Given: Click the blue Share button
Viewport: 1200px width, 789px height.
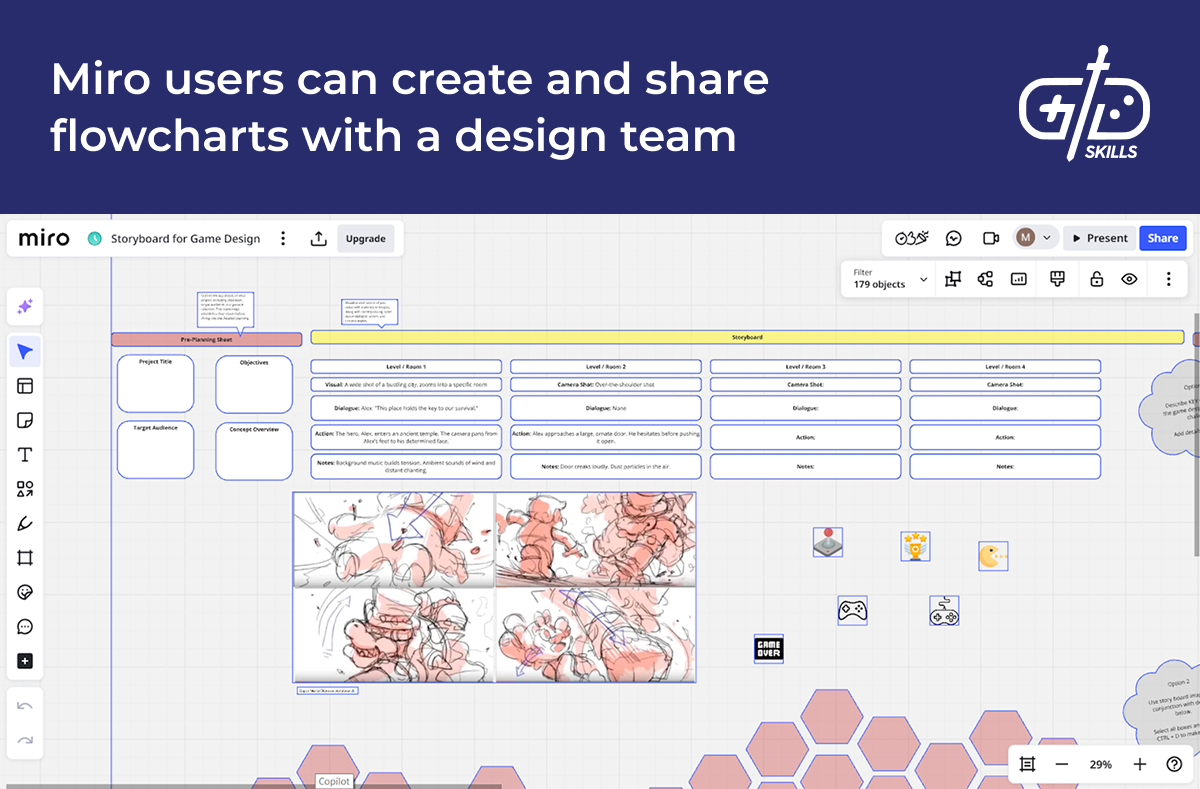Looking at the screenshot, I should (1163, 238).
